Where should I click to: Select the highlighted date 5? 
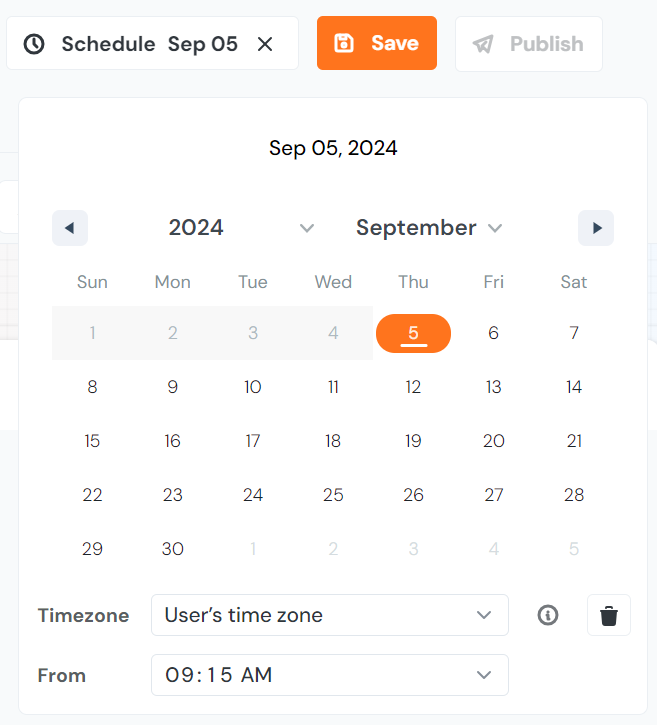[413, 333]
